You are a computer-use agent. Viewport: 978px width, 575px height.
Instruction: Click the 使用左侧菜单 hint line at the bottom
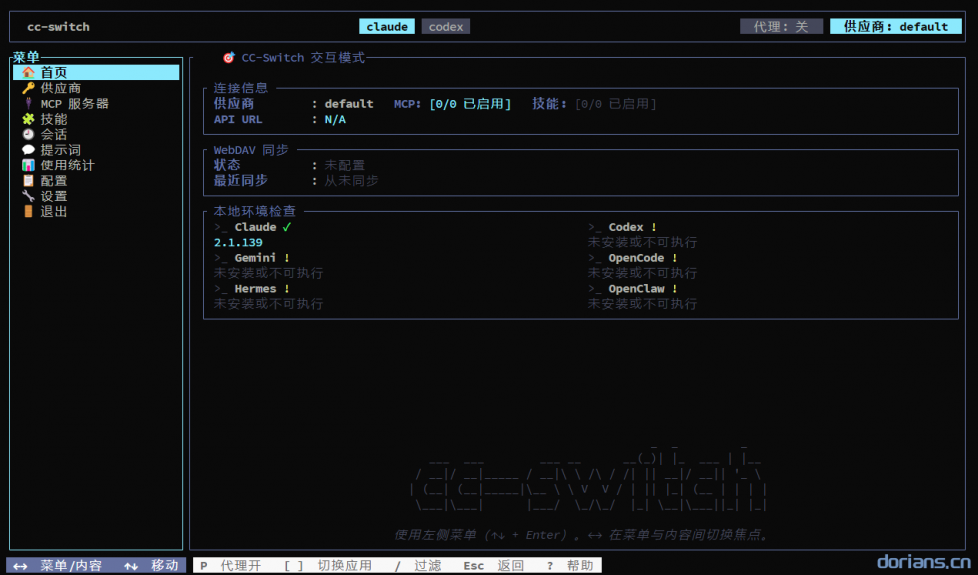click(x=581, y=534)
